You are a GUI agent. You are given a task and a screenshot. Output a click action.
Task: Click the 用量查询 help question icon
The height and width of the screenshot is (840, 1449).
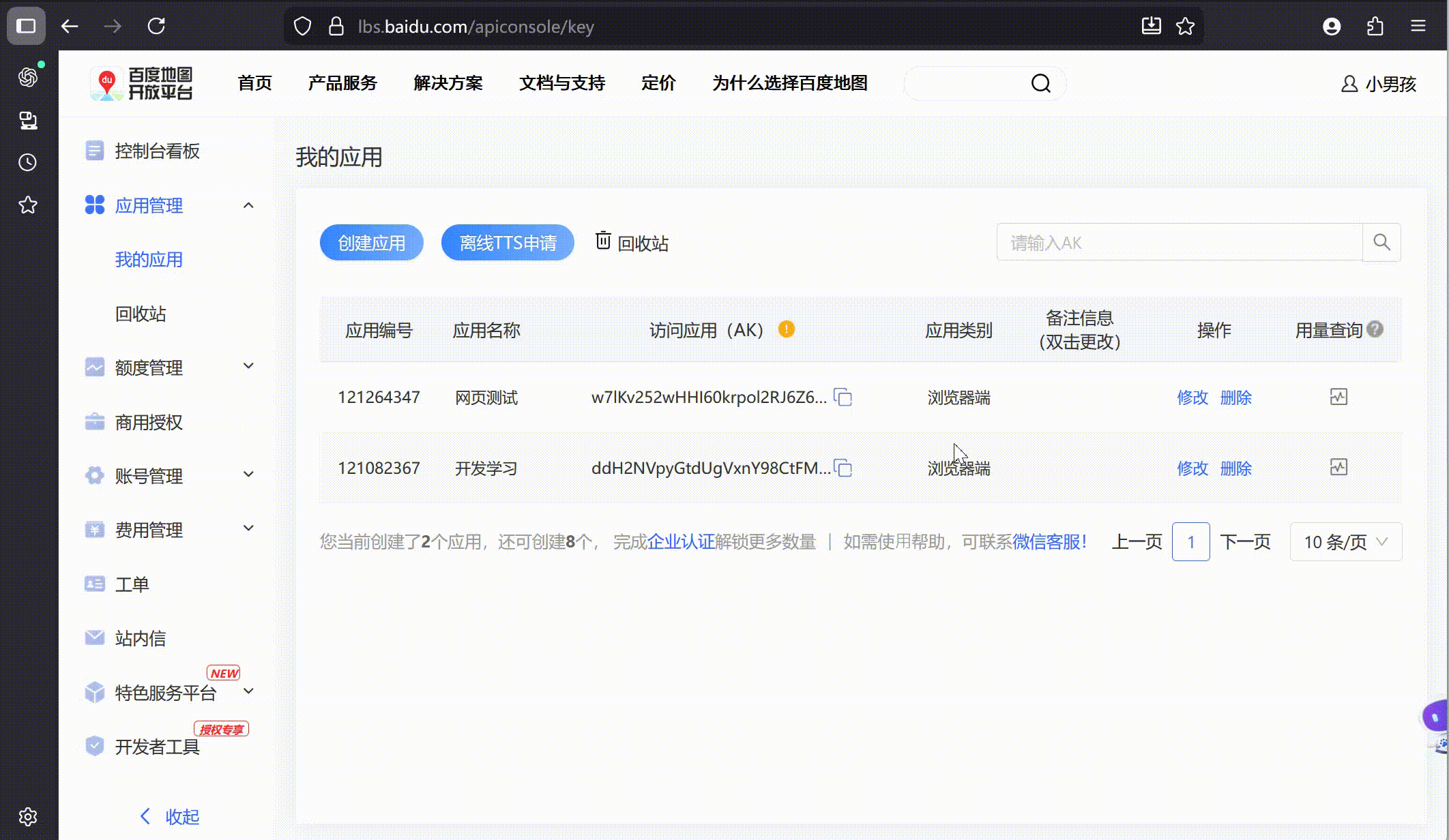(x=1375, y=329)
